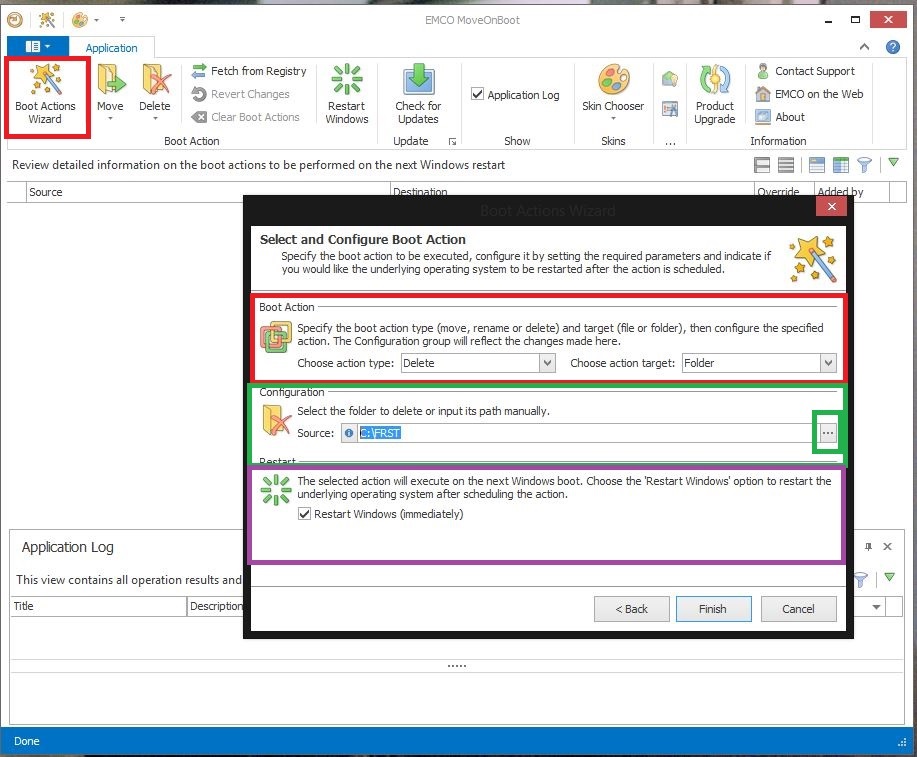
Task: Open Contact Support
Action: pos(806,71)
